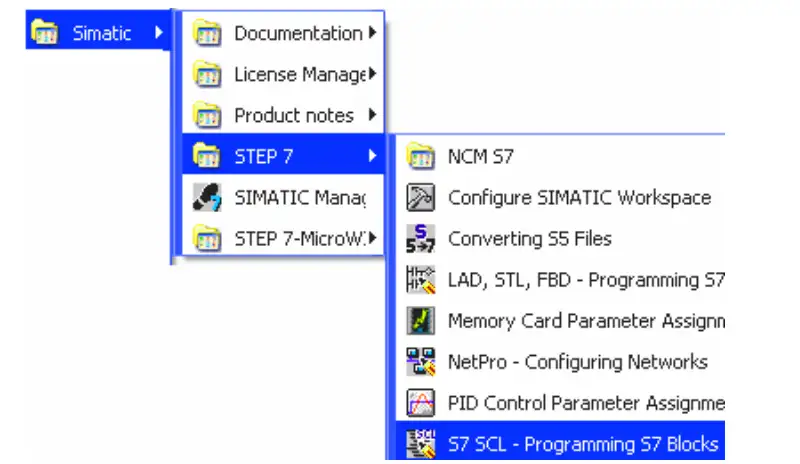Click the LAD, STL, FBD editor icon

pyautogui.click(x=420, y=280)
